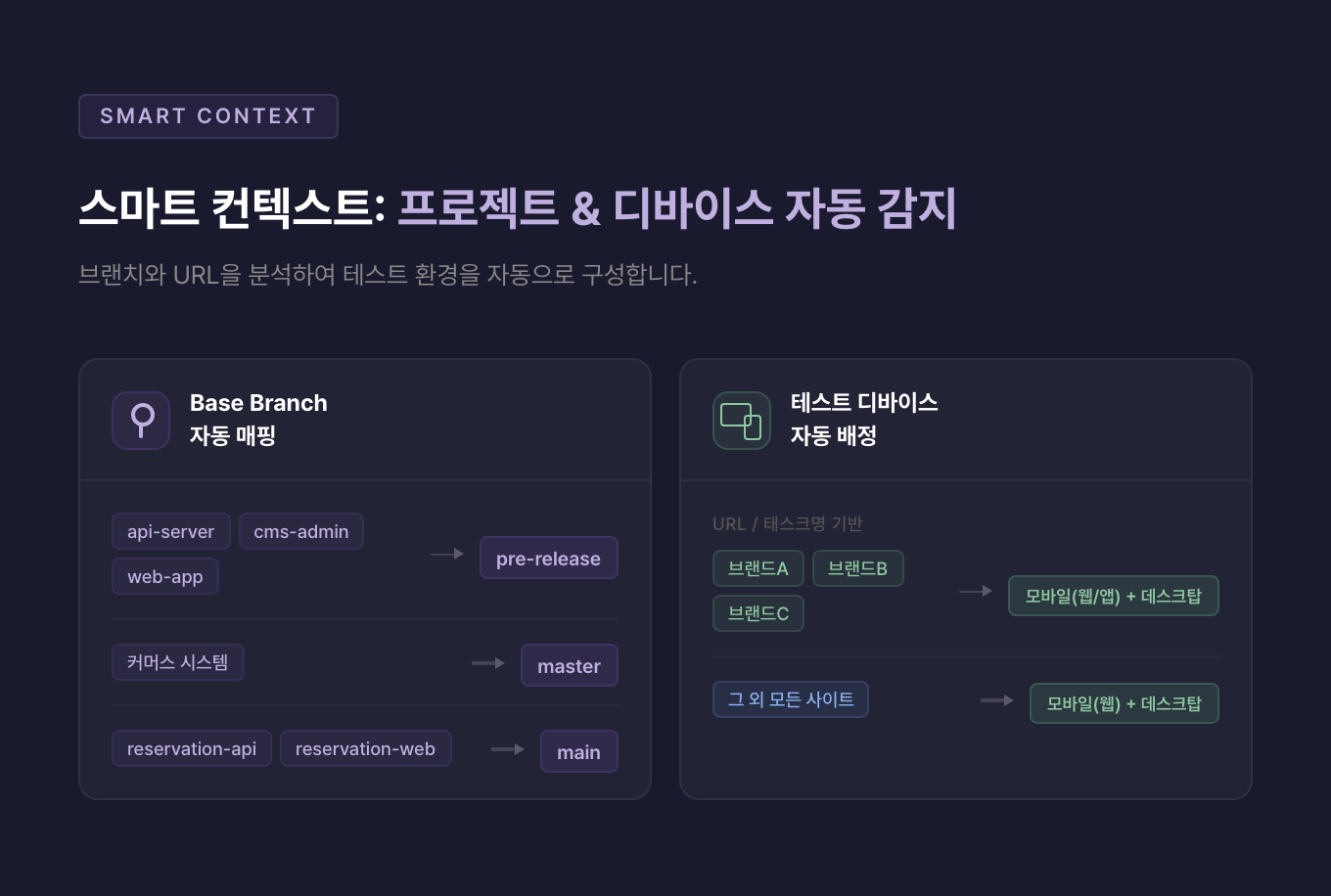Viewport: 1331px width, 896px height.
Task: Click the test device screens icon
Action: [741, 421]
